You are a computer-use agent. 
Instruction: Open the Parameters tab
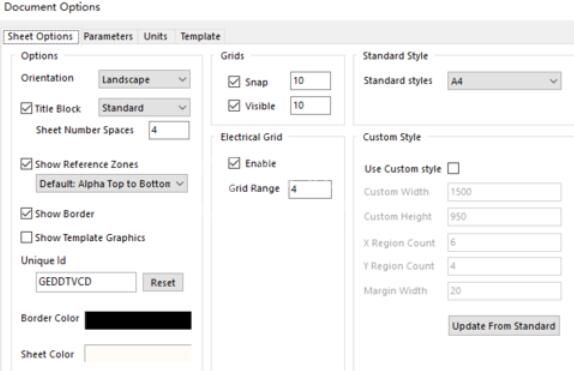108,37
